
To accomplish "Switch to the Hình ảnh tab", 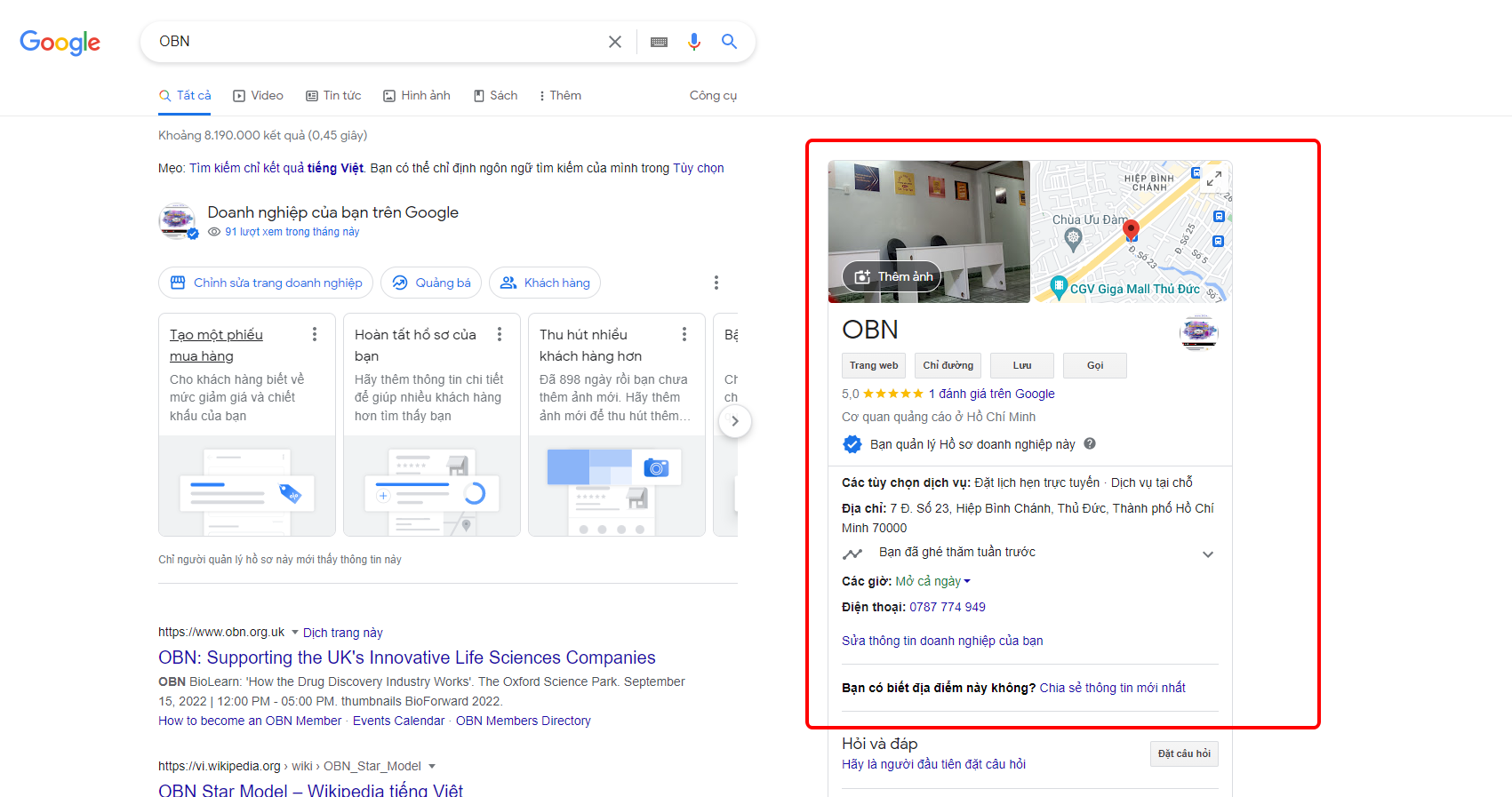I will point(417,96).
